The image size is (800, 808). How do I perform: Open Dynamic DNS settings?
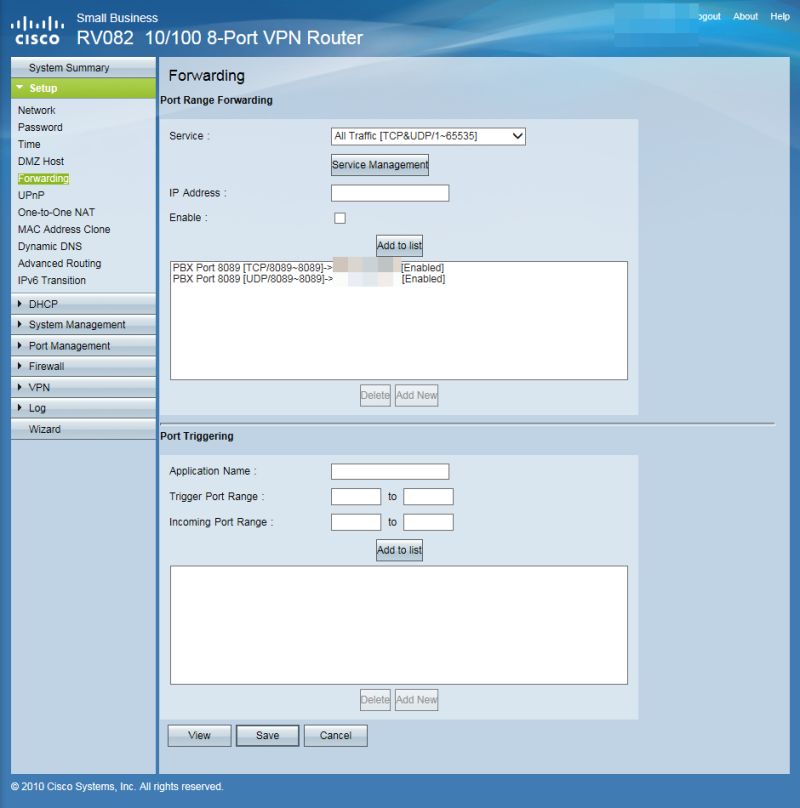[x=49, y=246]
